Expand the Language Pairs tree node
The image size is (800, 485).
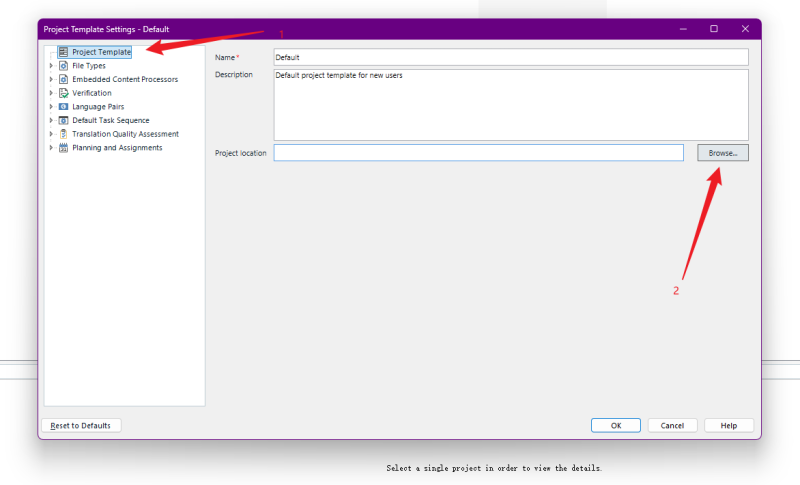pyautogui.click(x=51, y=107)
